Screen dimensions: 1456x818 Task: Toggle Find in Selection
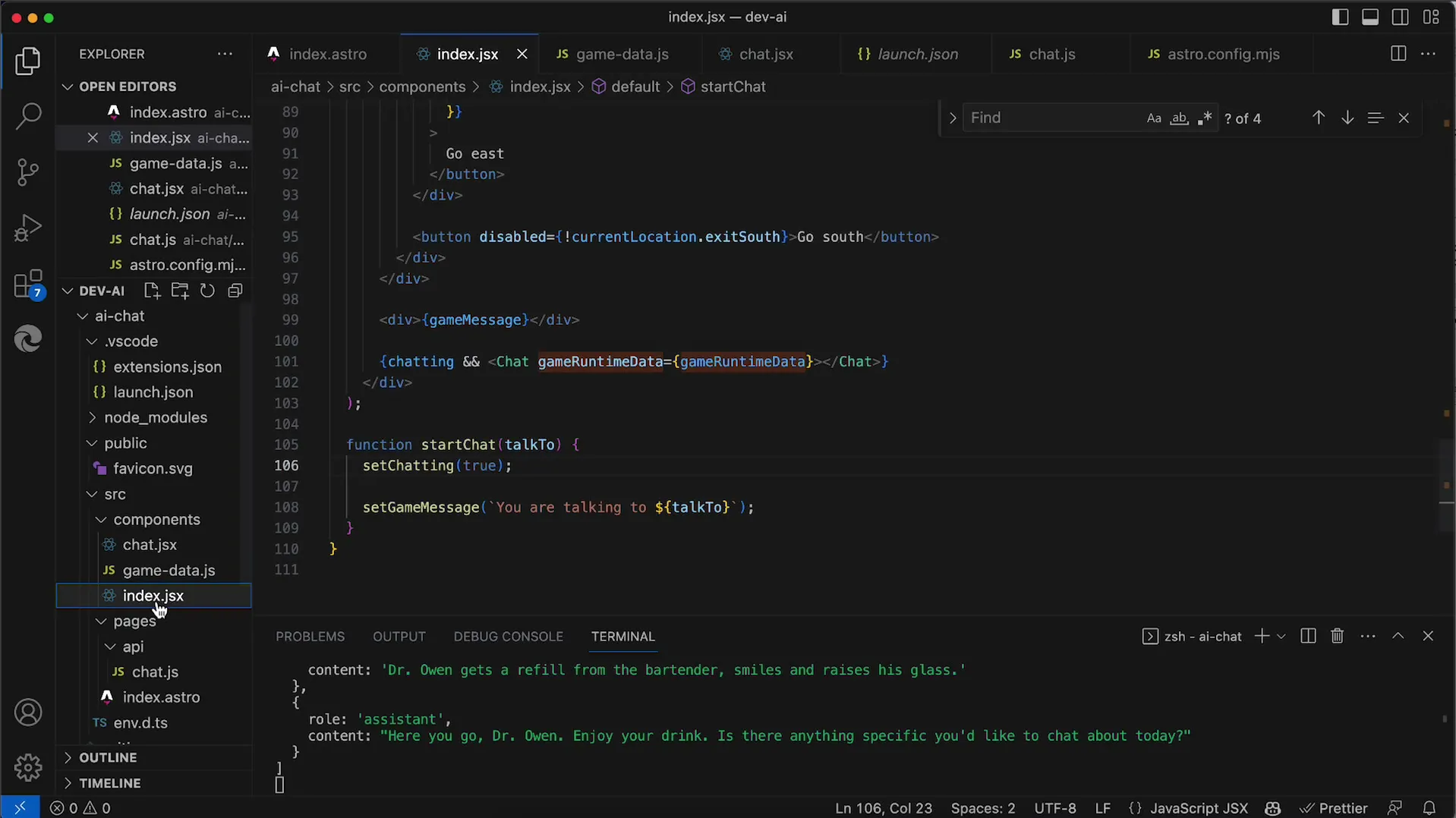1376,118
